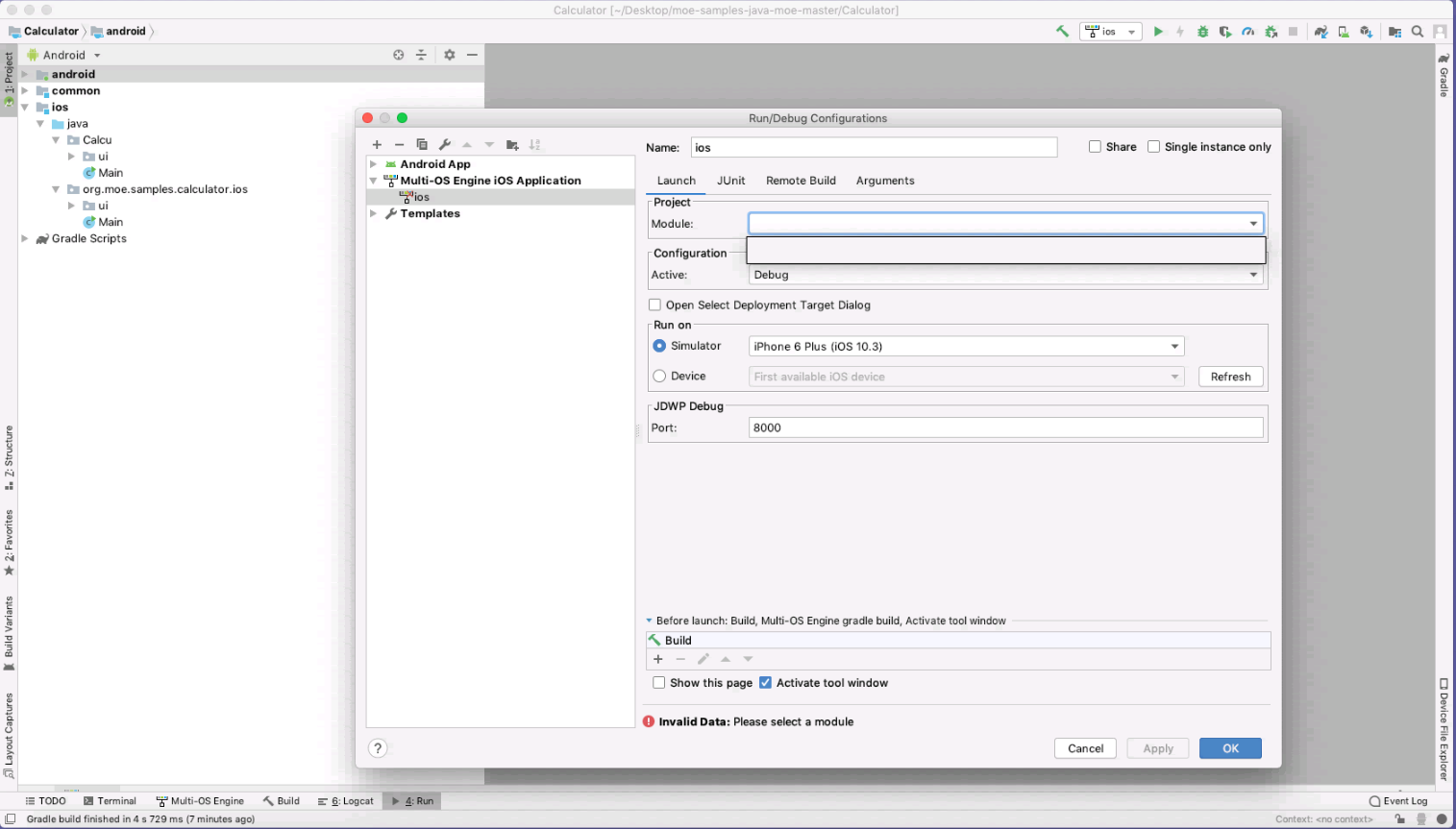Create new folder icon in configurations toolbar
This screenshot has width=1456, height=829.
pos(512,145)
